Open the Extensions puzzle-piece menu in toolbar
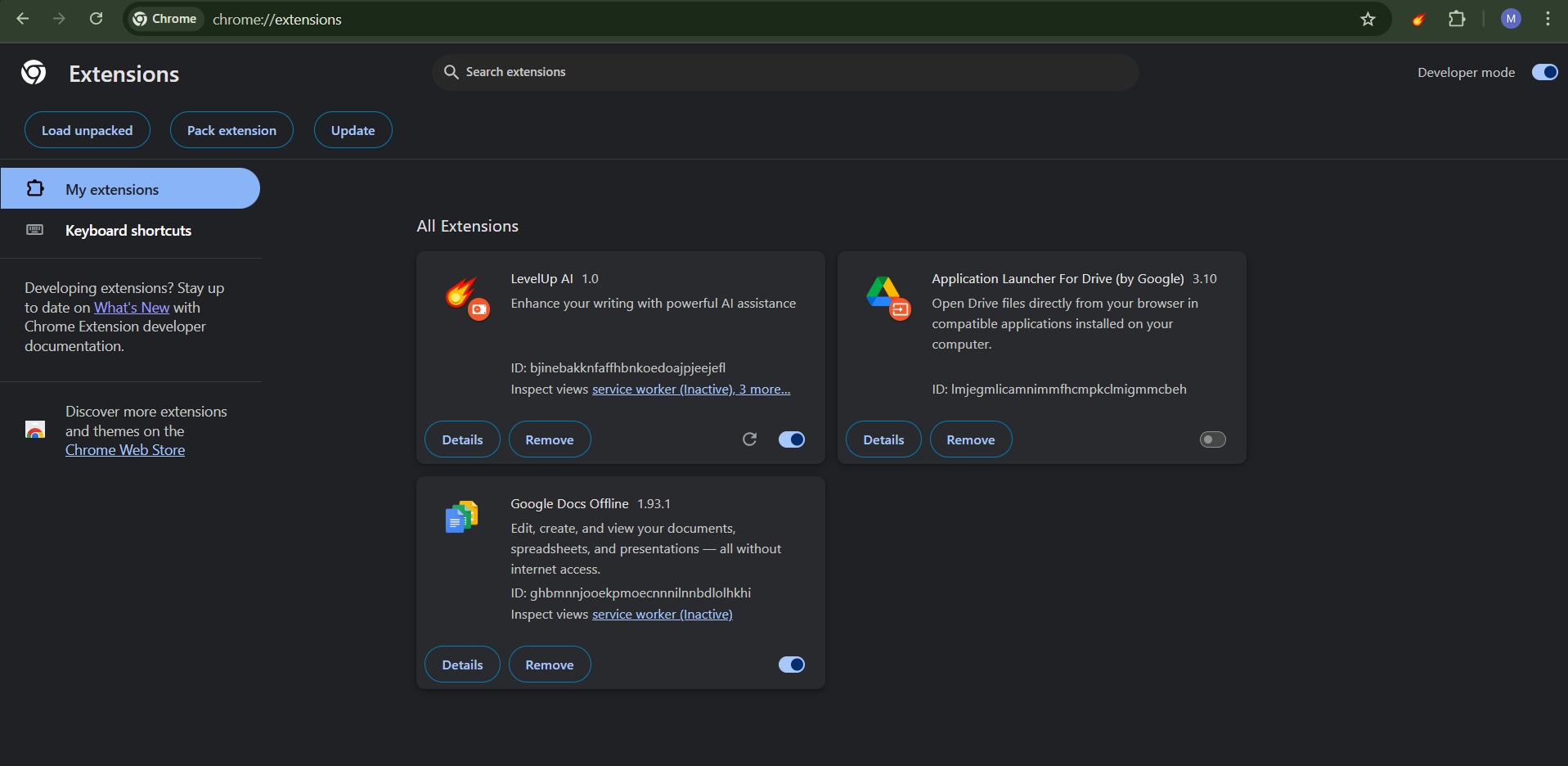1568x766 pixels. coord(1457,19)
